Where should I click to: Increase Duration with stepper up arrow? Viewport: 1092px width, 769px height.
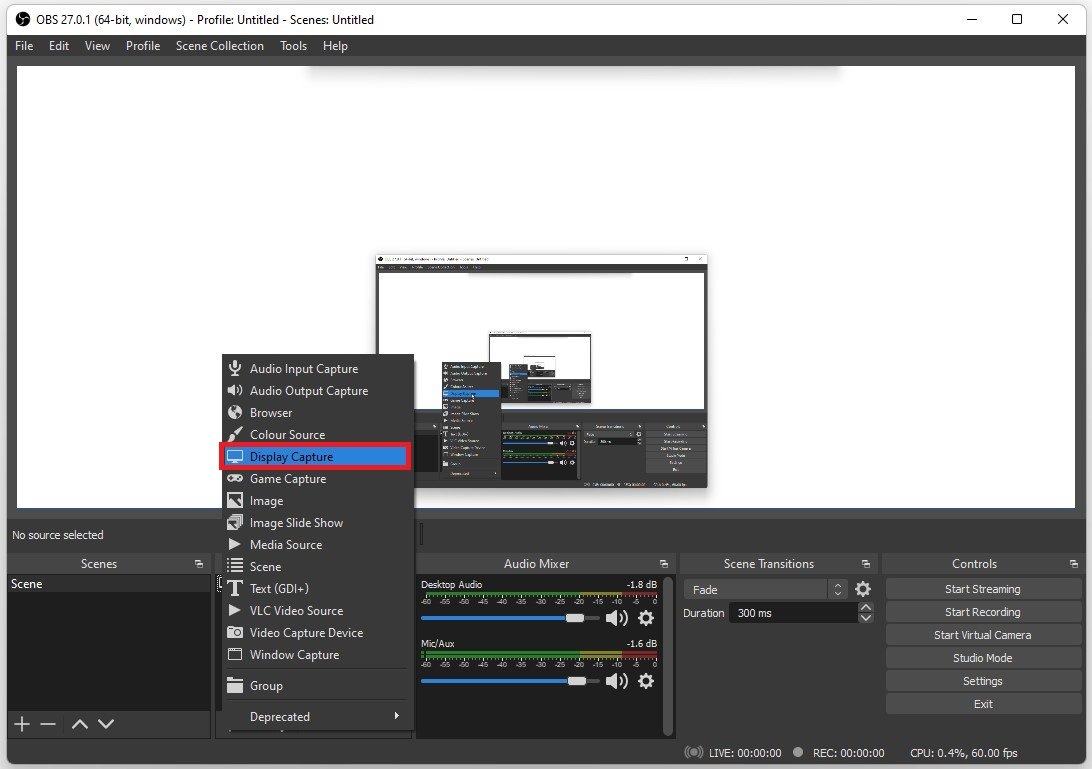(866, 608)
